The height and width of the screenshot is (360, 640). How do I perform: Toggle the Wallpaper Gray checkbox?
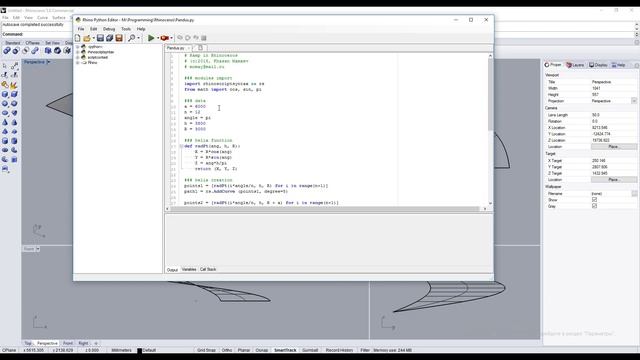(594, 206)
